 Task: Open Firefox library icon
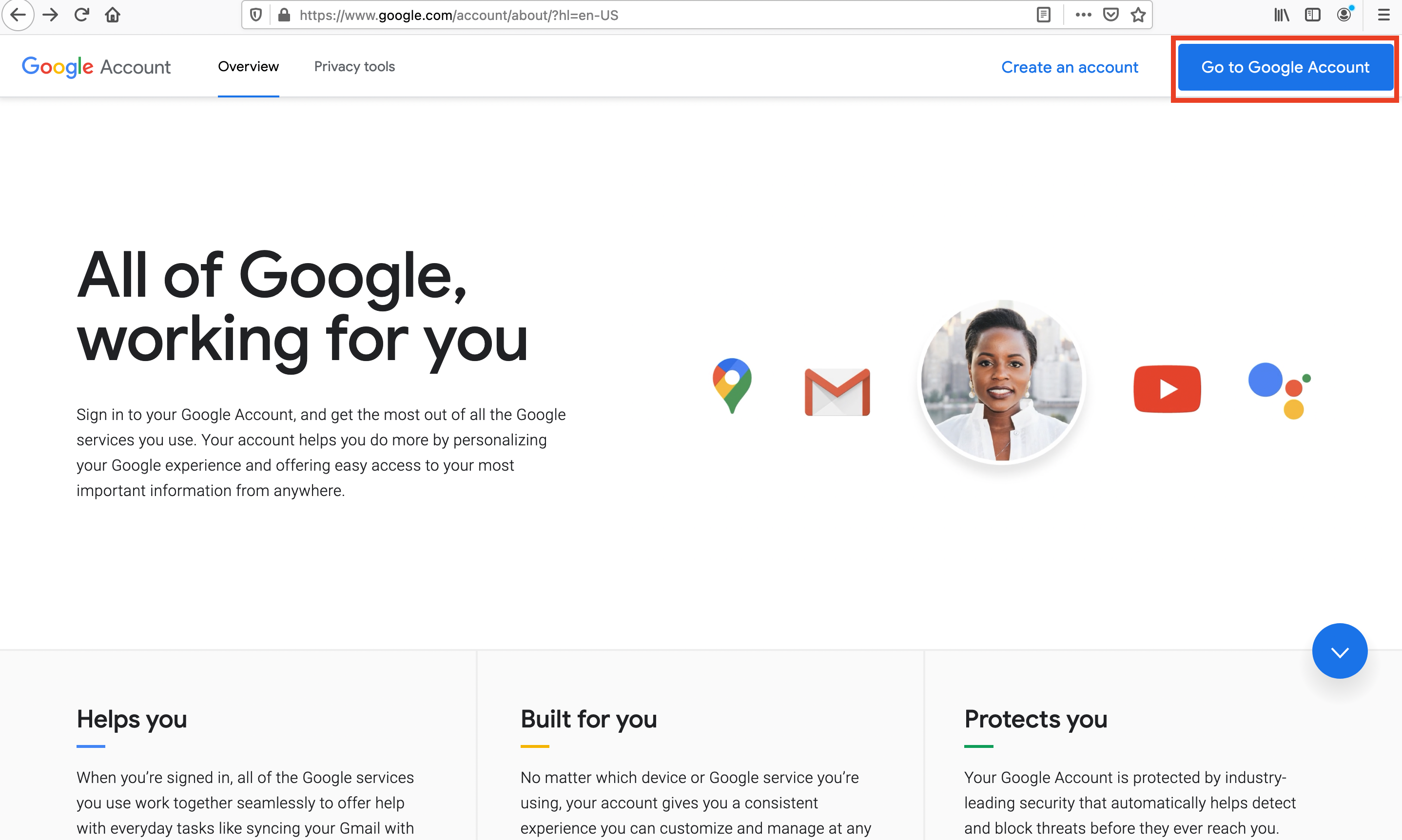pyautogui.click(x=1282, y=15)
